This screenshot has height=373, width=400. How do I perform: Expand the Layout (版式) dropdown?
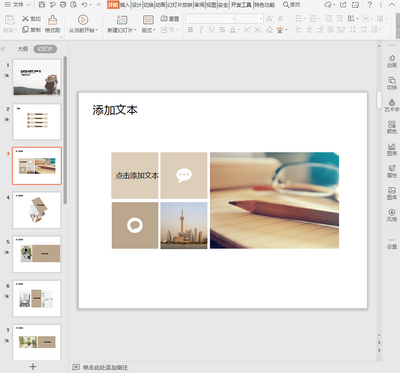coord(154,30)
